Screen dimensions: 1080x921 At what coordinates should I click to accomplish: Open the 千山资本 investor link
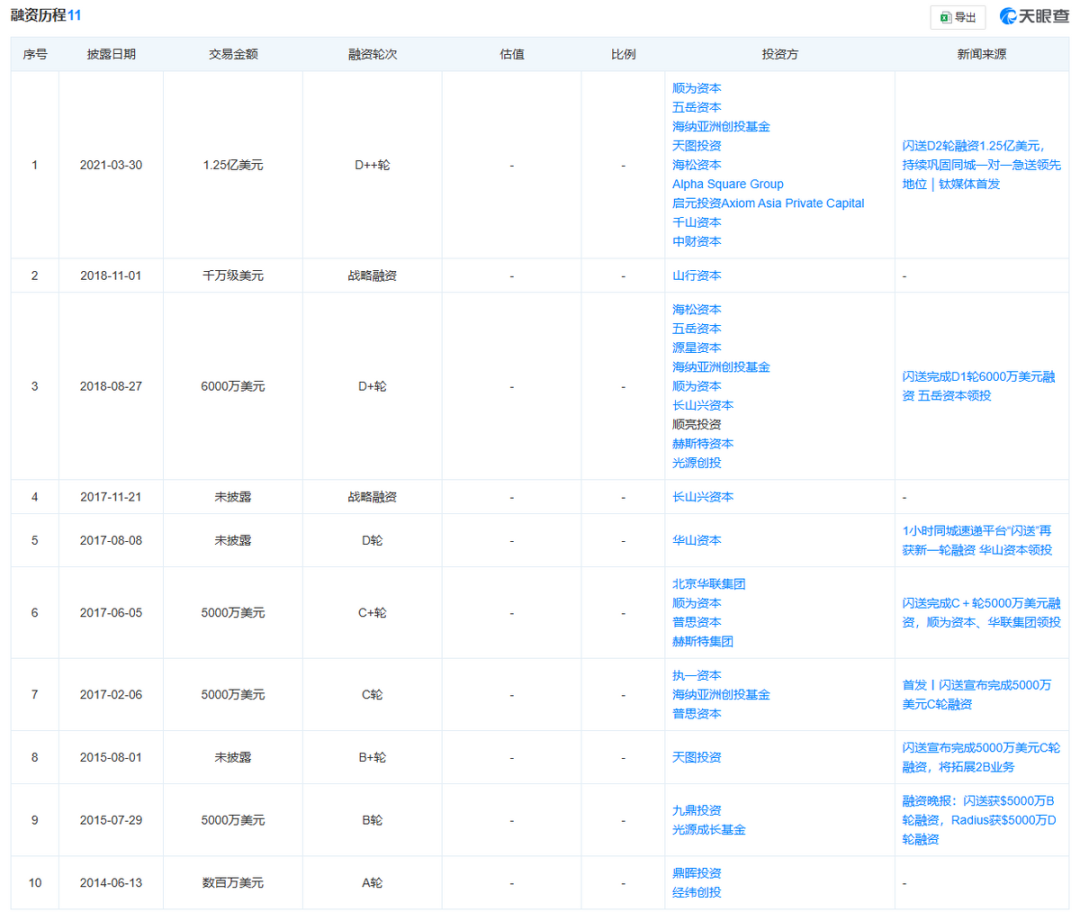coord(696,223)
